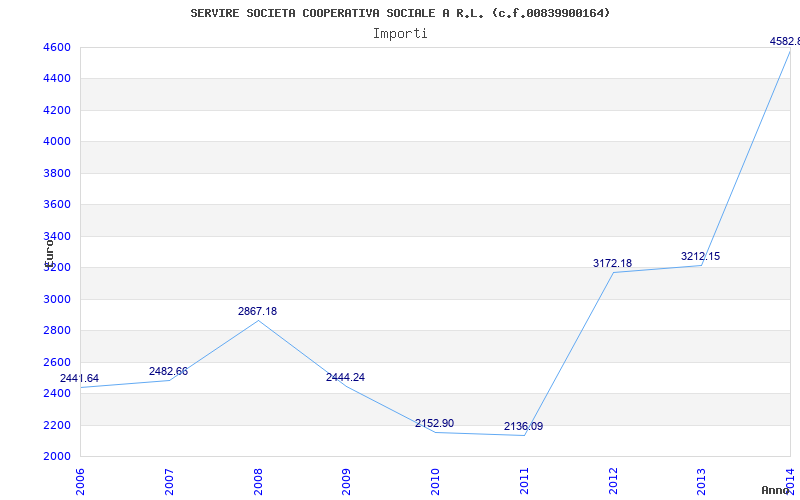Screen dimensions: 800x500
Task: Select the 2009 year axis label
Action: (346, 482)
